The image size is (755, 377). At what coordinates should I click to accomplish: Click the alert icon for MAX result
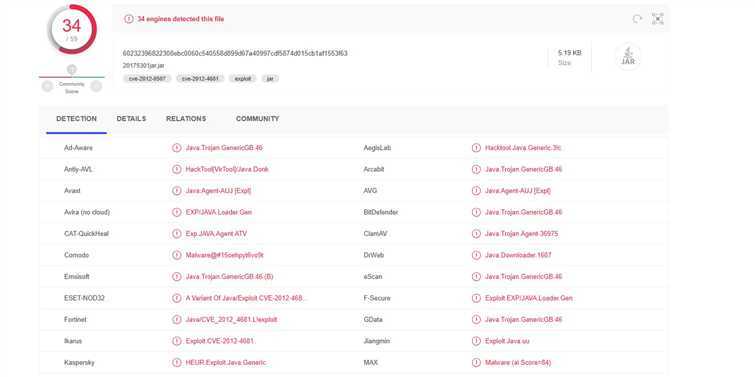476,362
